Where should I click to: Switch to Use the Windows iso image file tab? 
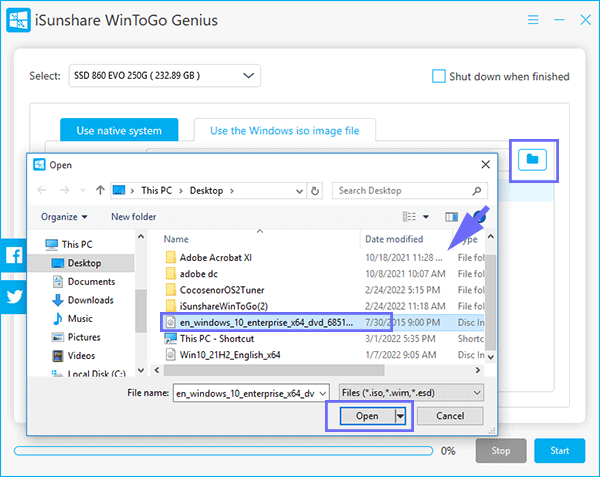pyautogui.click(x=285, y=130)
